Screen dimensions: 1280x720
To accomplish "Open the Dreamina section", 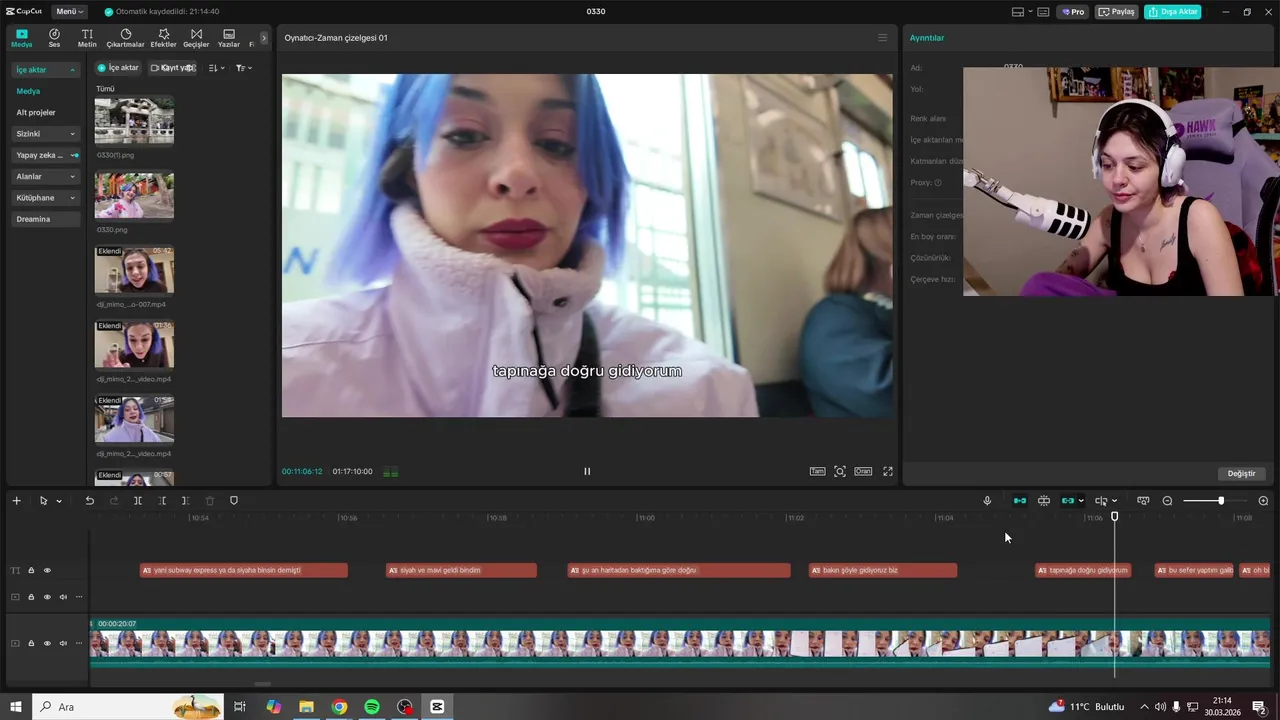I will point(45,219).
